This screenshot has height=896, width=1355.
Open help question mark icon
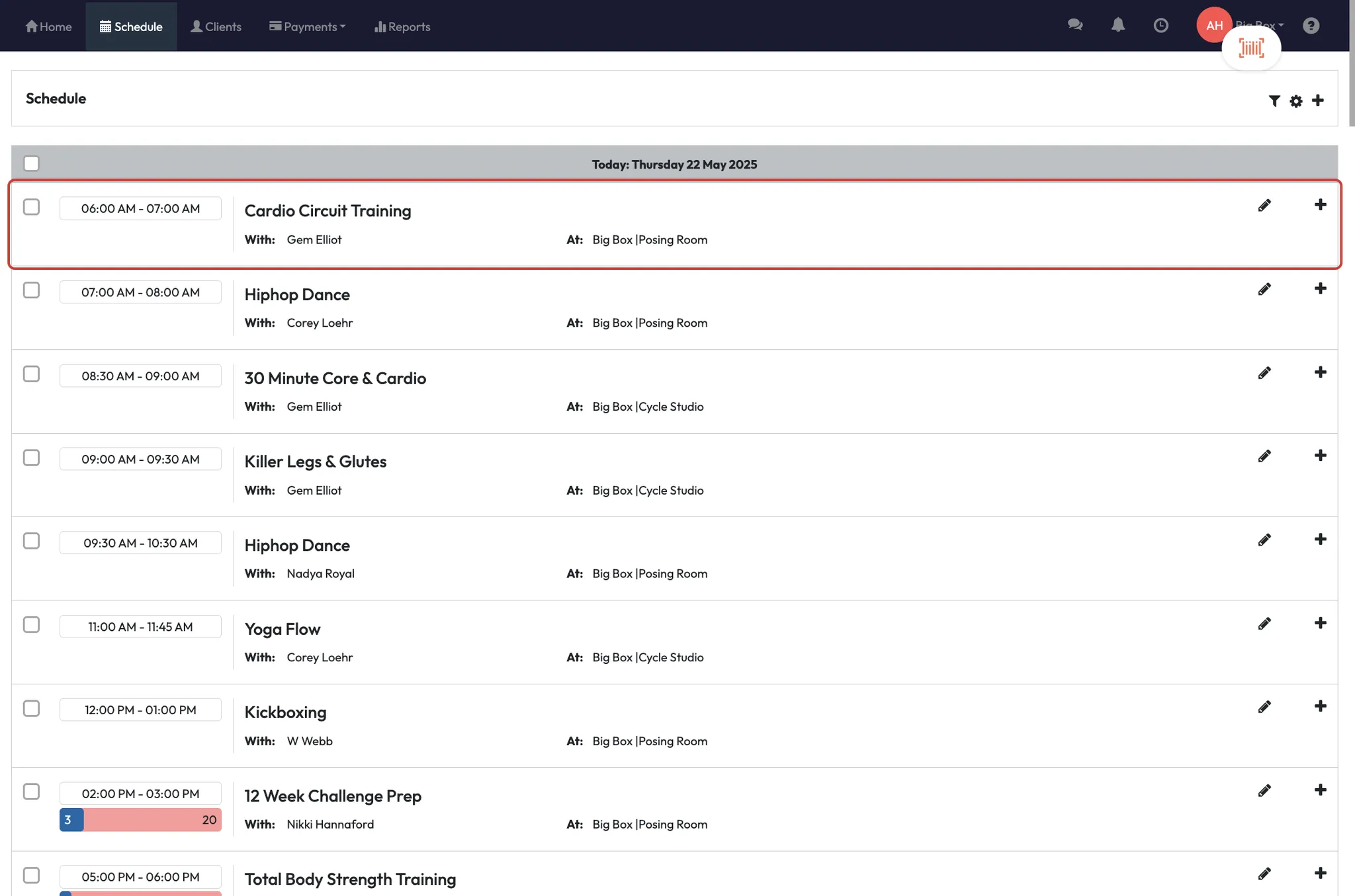pyautogui.click(x=1311, y=25)
